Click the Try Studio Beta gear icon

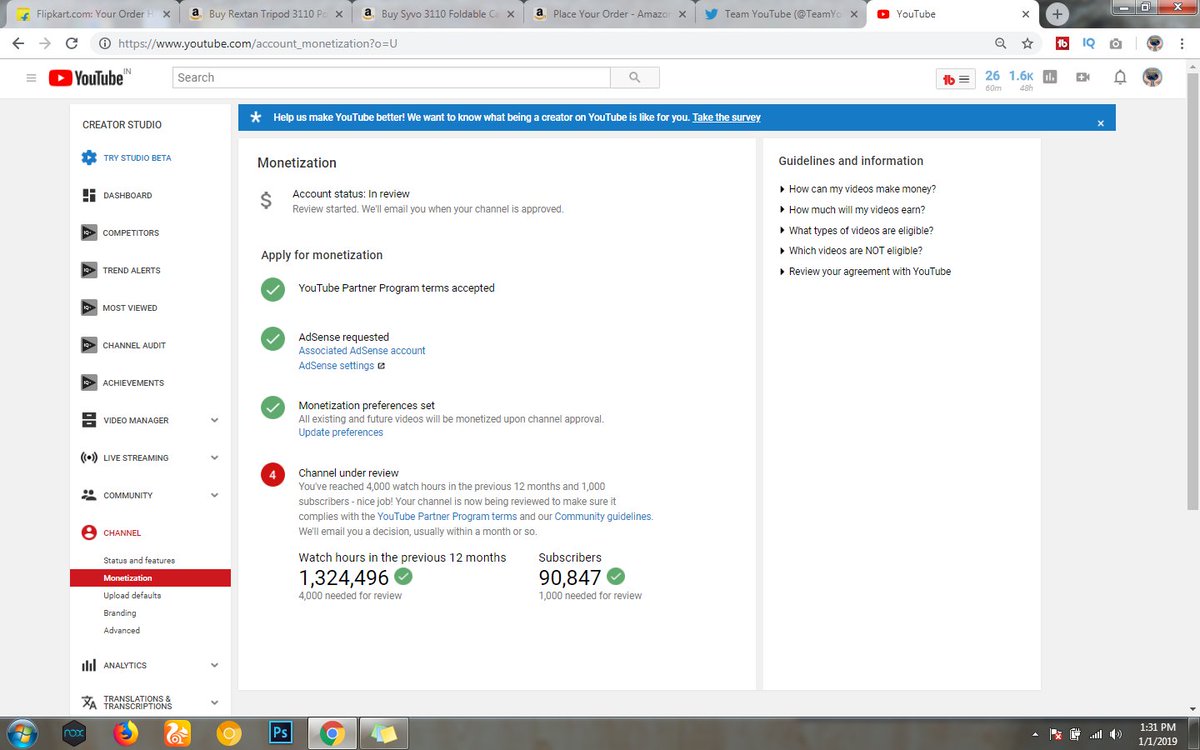click(x=89, y=158)
